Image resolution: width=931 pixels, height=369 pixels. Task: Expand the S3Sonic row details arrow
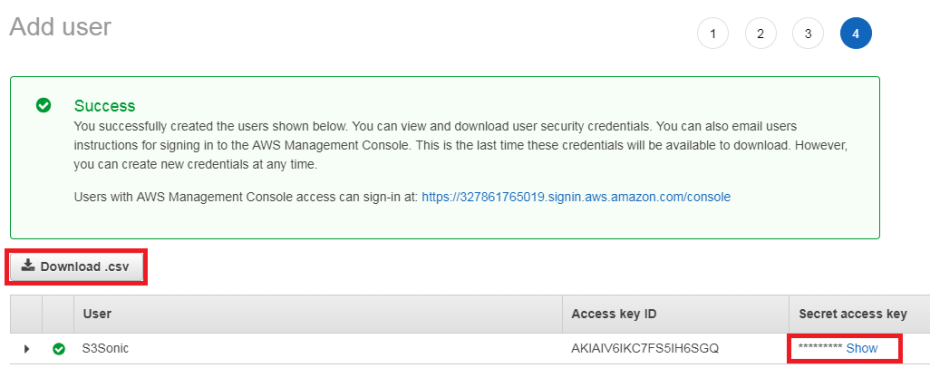(27, 349)
